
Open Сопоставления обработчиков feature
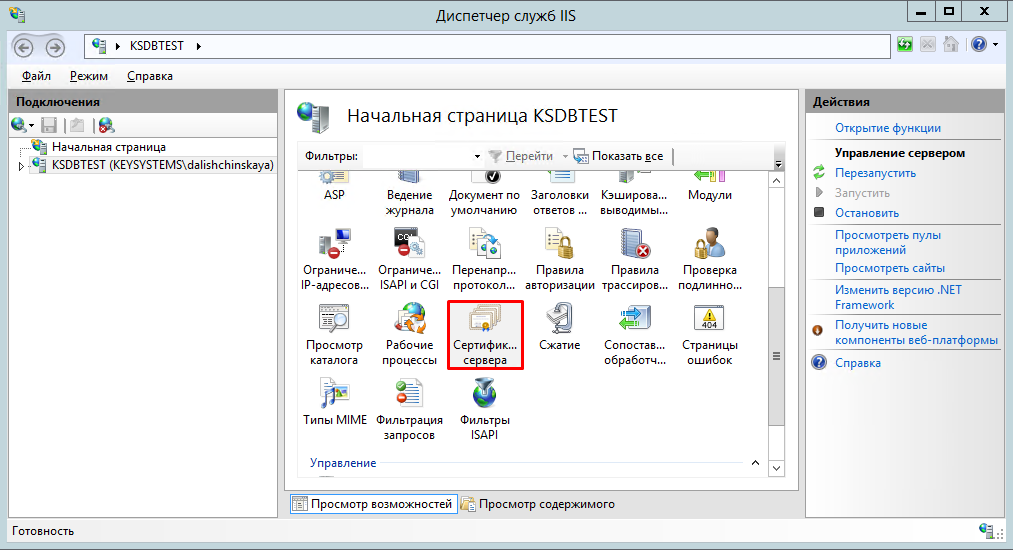(x=634, y=335)
